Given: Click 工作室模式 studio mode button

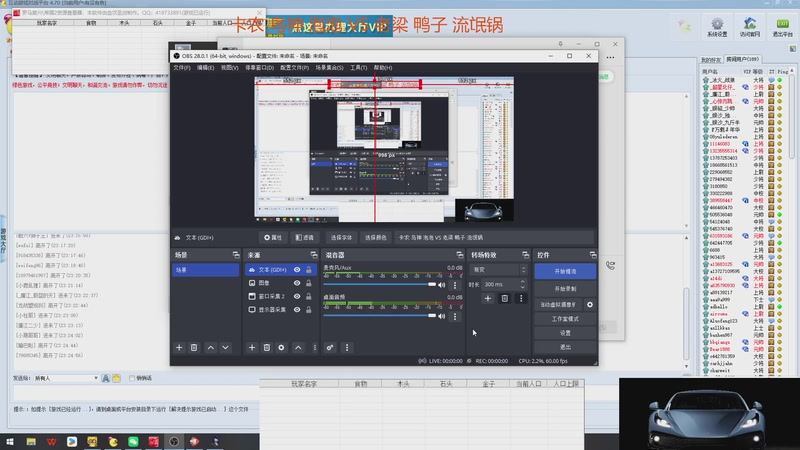Looking at the screenshot, I should (565, 319).
